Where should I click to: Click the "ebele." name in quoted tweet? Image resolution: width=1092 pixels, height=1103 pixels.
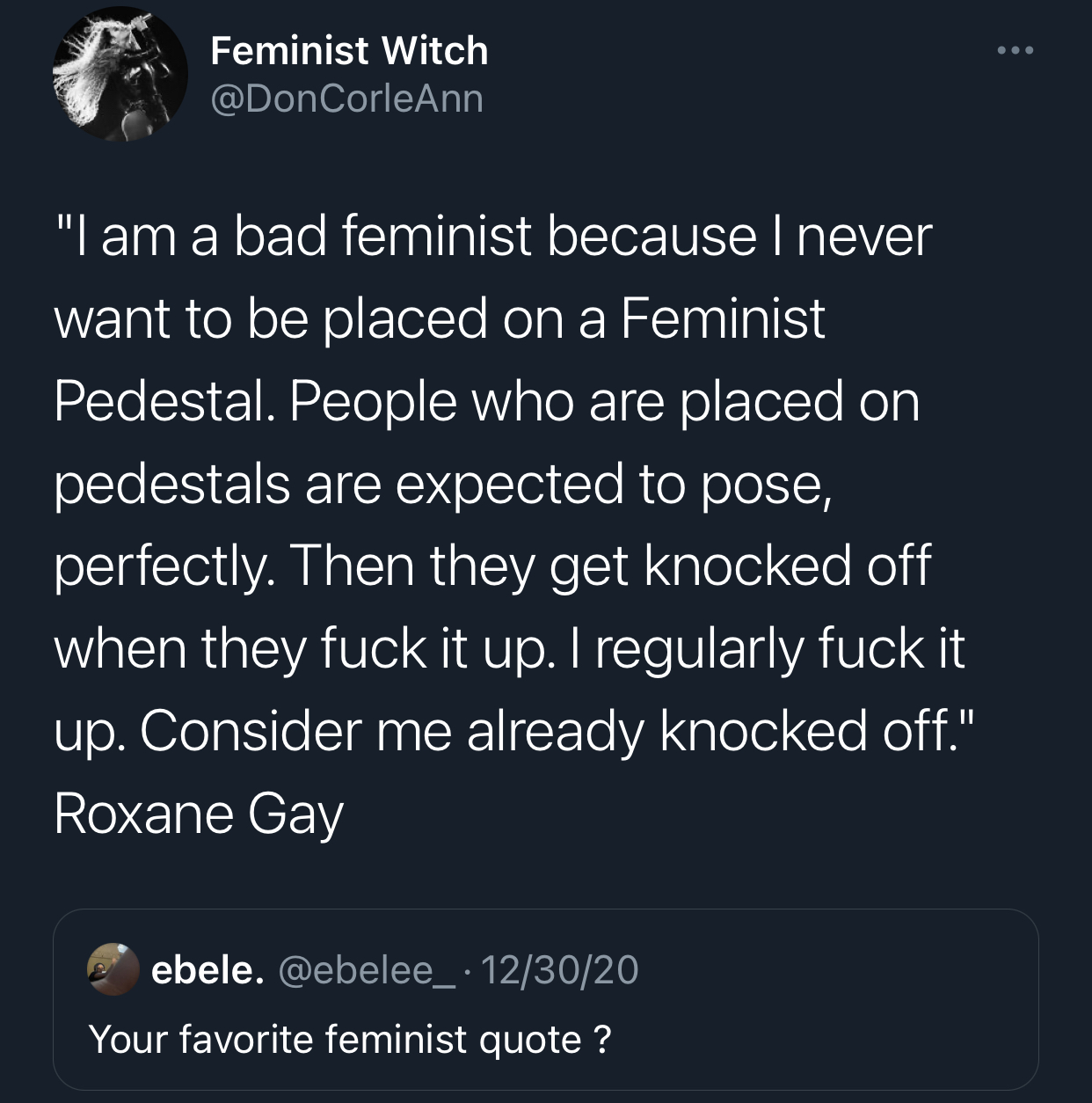[x=207, y=969]
